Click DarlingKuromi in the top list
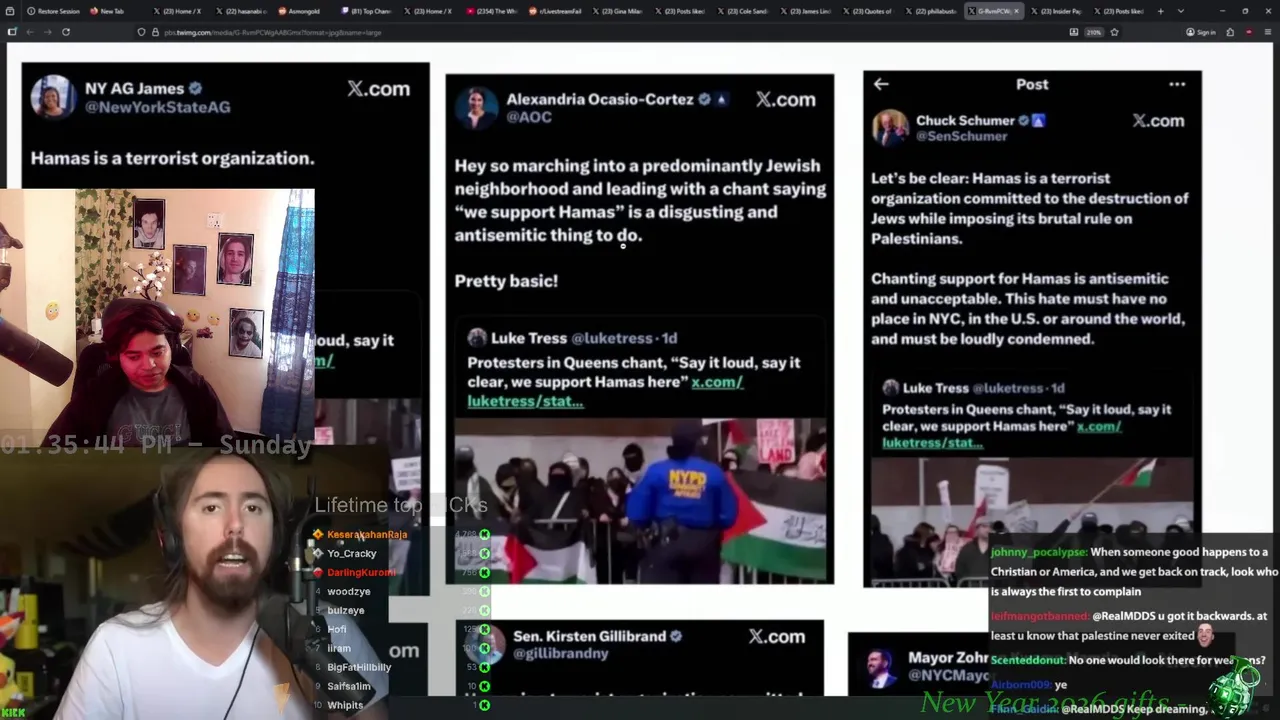Image resolution: width=1280 pixels, height=720 pixels. pyautogui.click(x=361, y=572)
